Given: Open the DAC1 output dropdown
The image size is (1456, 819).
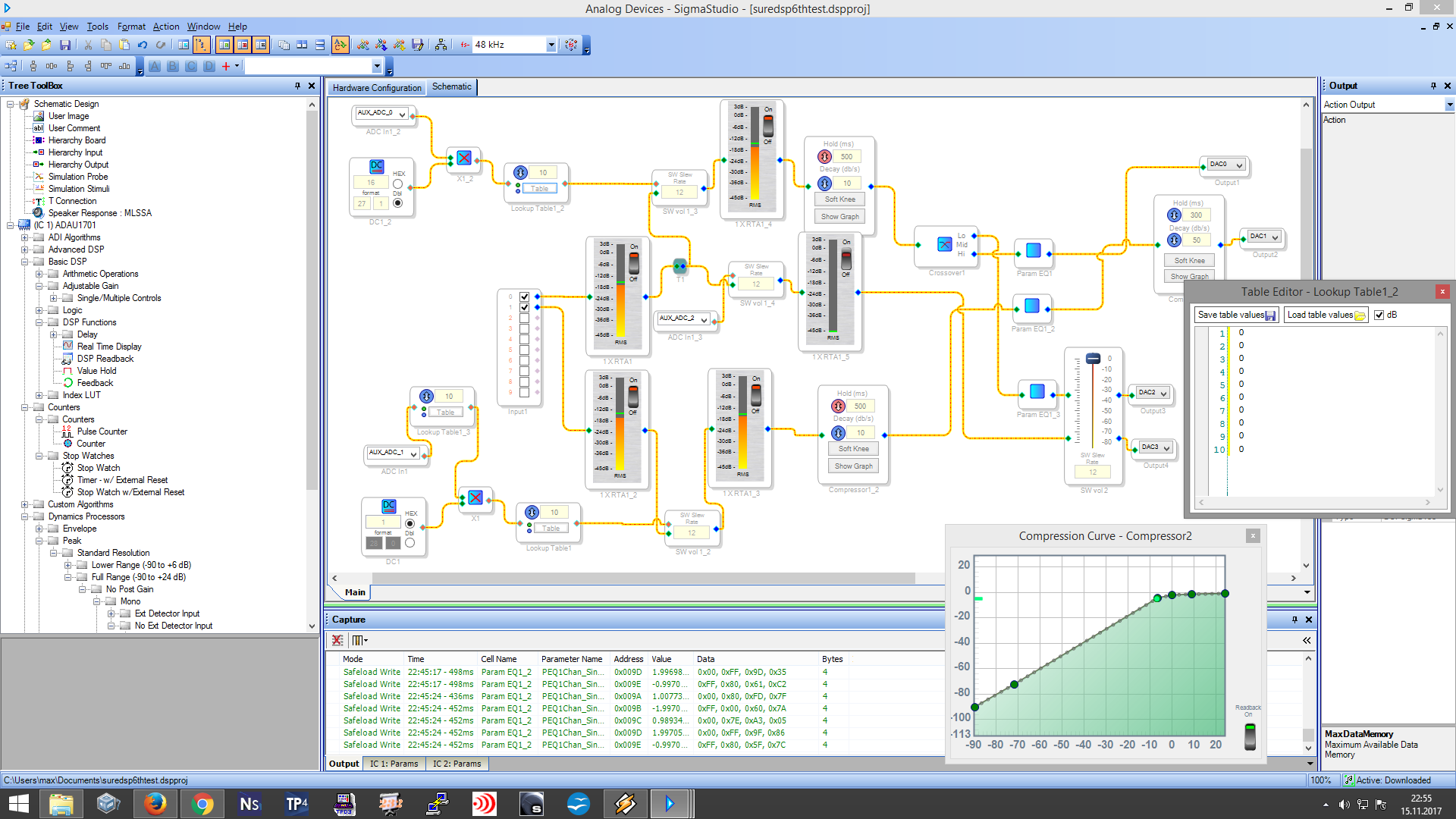Looking at the screenshot, I should pos(1276,237).
